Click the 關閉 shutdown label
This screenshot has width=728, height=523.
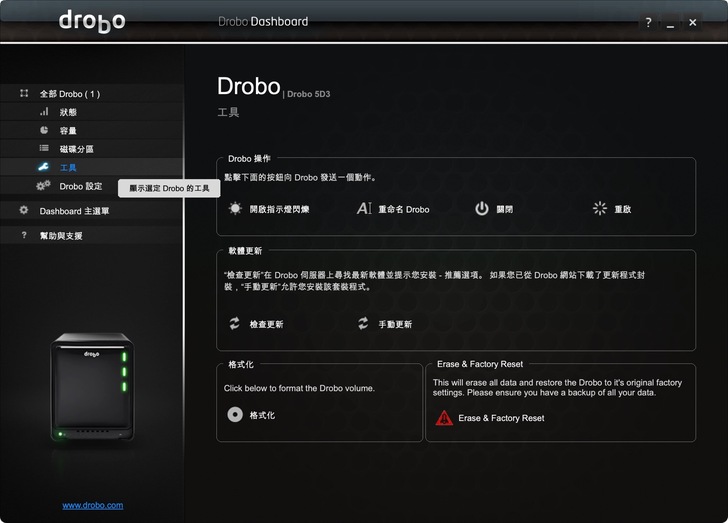[505, 209]
